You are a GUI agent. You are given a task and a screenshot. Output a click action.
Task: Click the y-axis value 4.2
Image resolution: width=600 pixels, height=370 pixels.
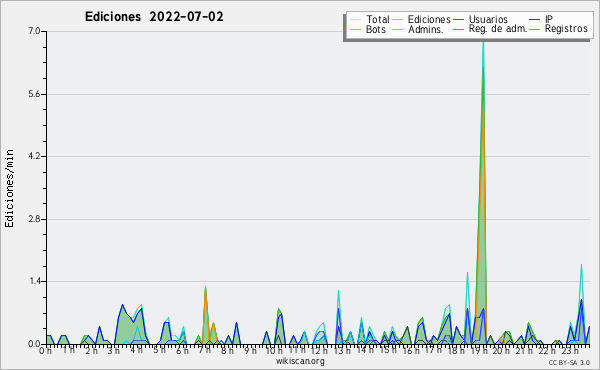click(x=34, y=156)
